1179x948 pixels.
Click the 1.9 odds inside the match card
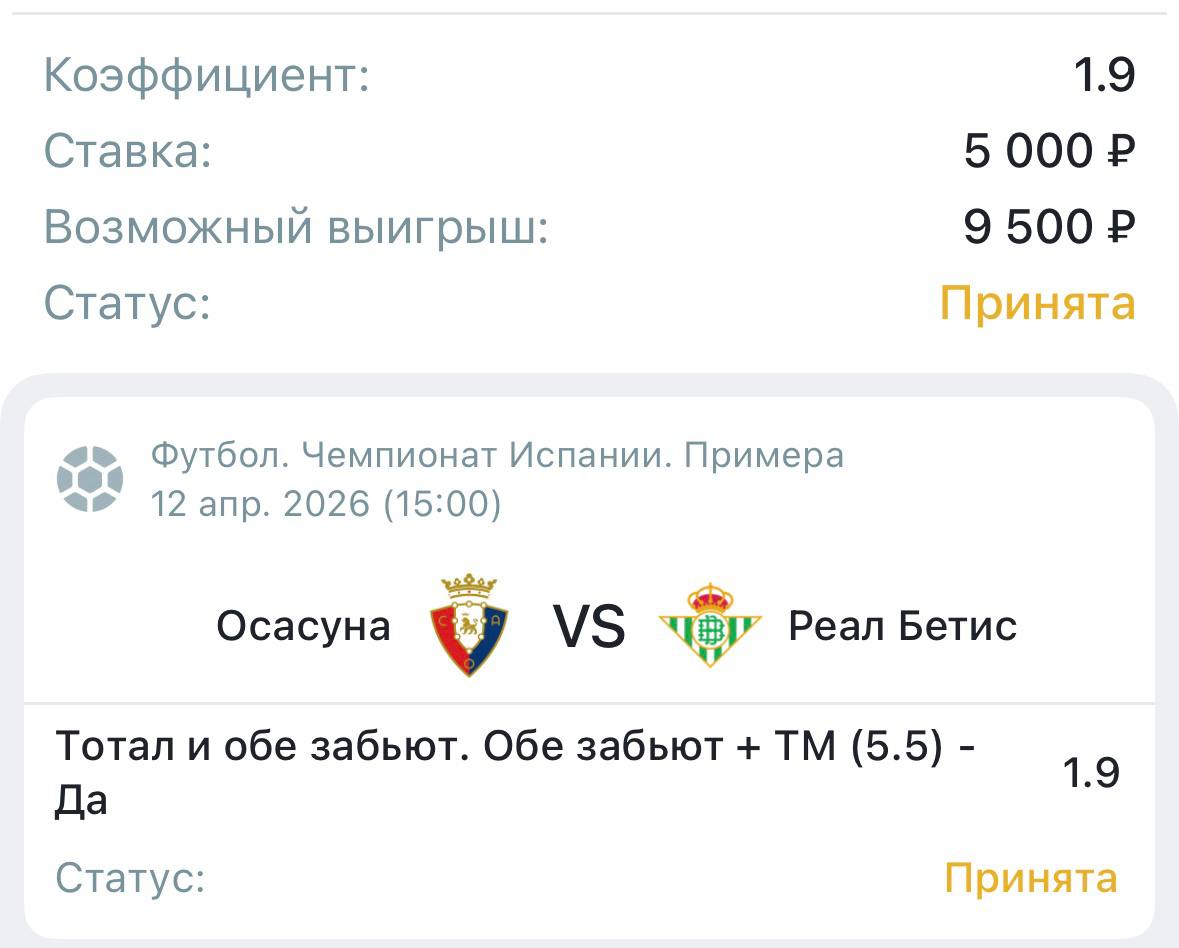click(1090, 773)
